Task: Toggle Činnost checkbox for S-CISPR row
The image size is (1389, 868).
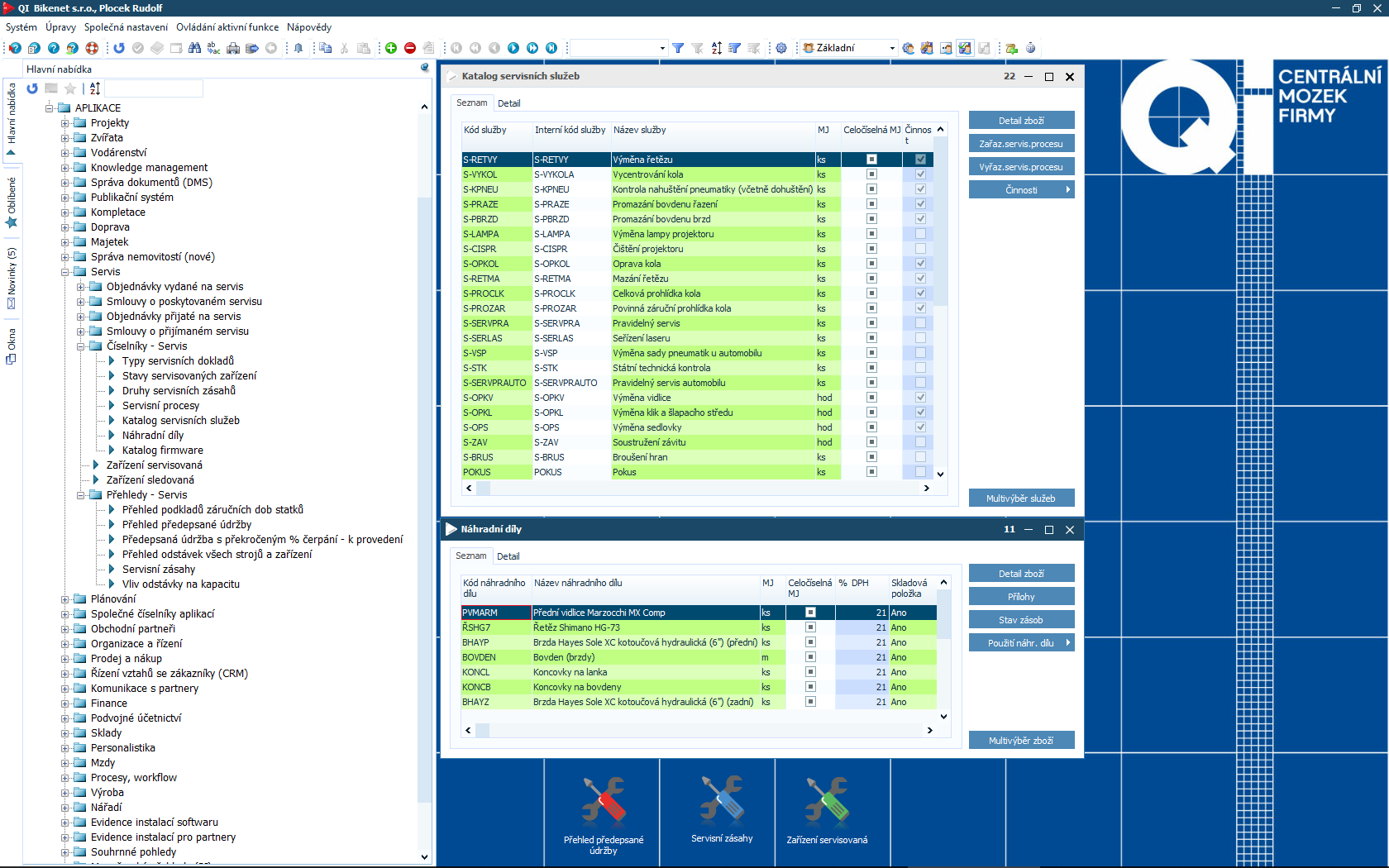Action: point(920,249)
